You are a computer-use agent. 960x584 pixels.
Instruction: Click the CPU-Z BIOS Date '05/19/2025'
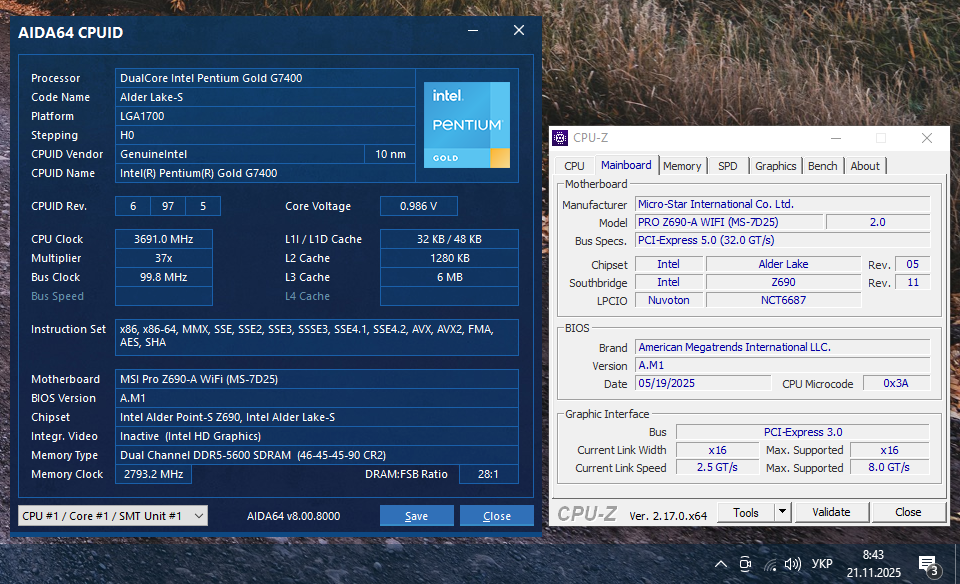(703, 384)
